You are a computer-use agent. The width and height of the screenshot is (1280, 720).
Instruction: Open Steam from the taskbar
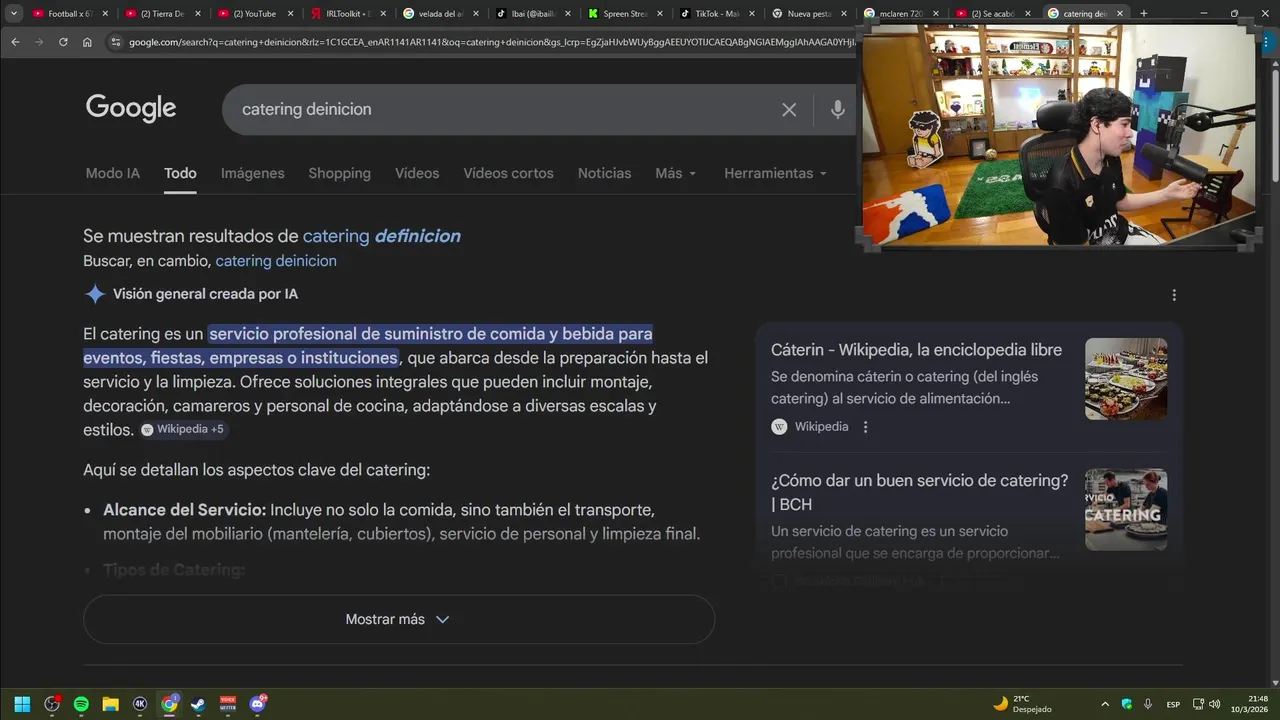[199, 704]
